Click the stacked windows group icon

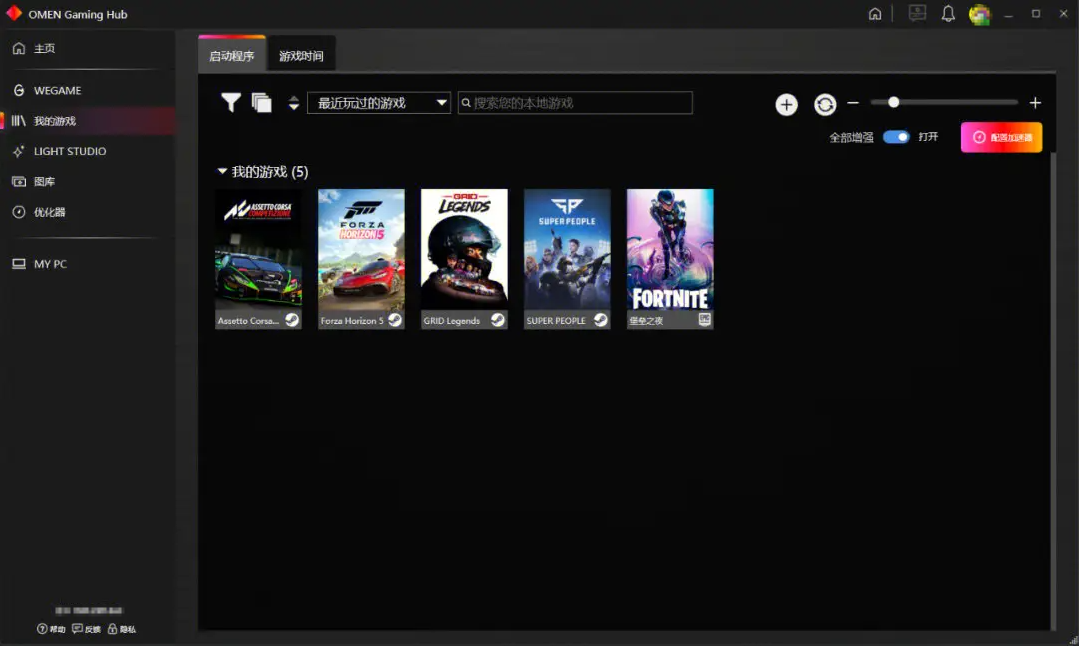pyautogui.click(x=262, y=103)
